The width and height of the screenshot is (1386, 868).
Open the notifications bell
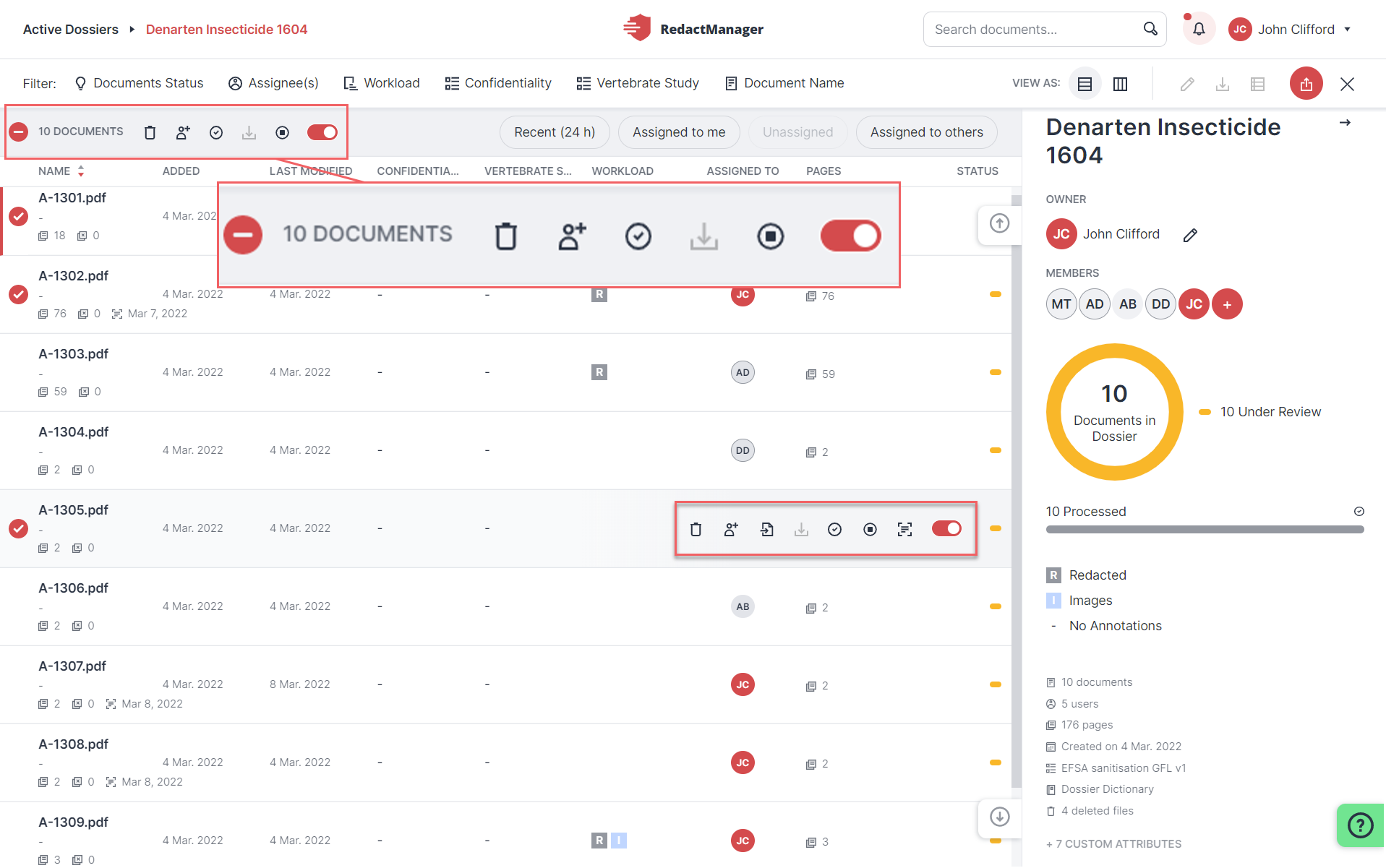(x=1199, y=30)
